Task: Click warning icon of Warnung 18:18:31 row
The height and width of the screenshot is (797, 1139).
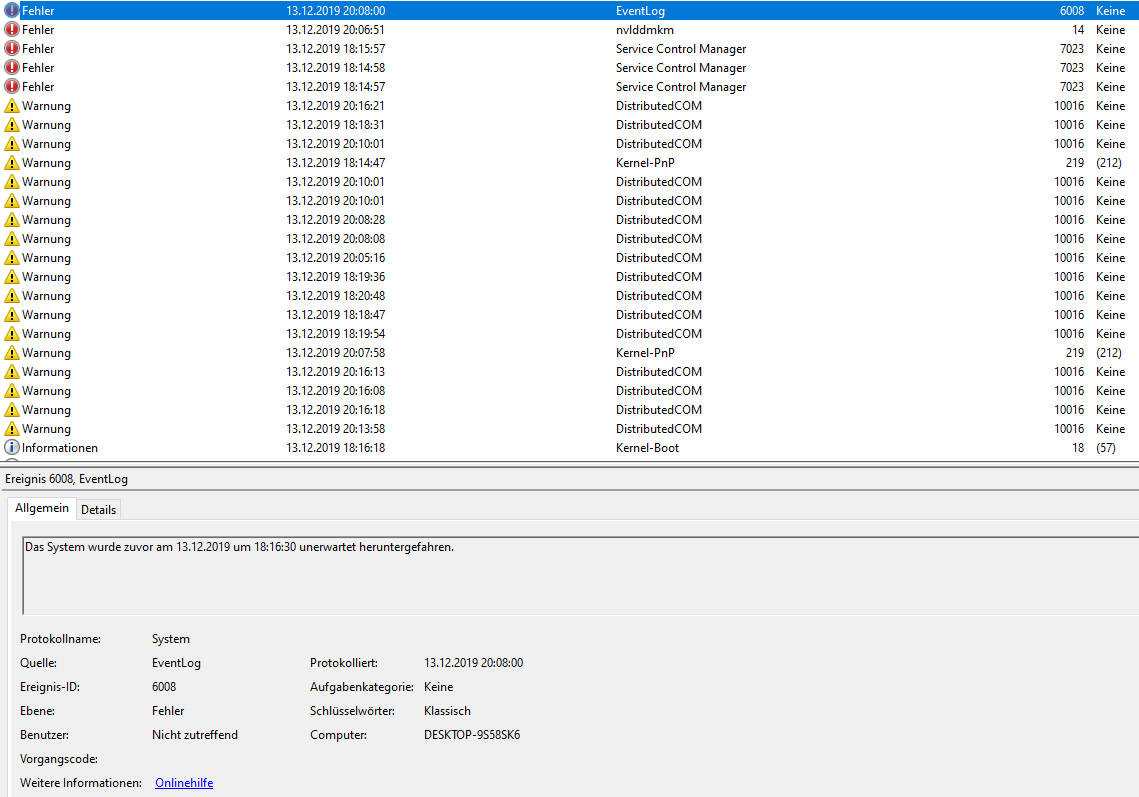Action: [12, 124]
